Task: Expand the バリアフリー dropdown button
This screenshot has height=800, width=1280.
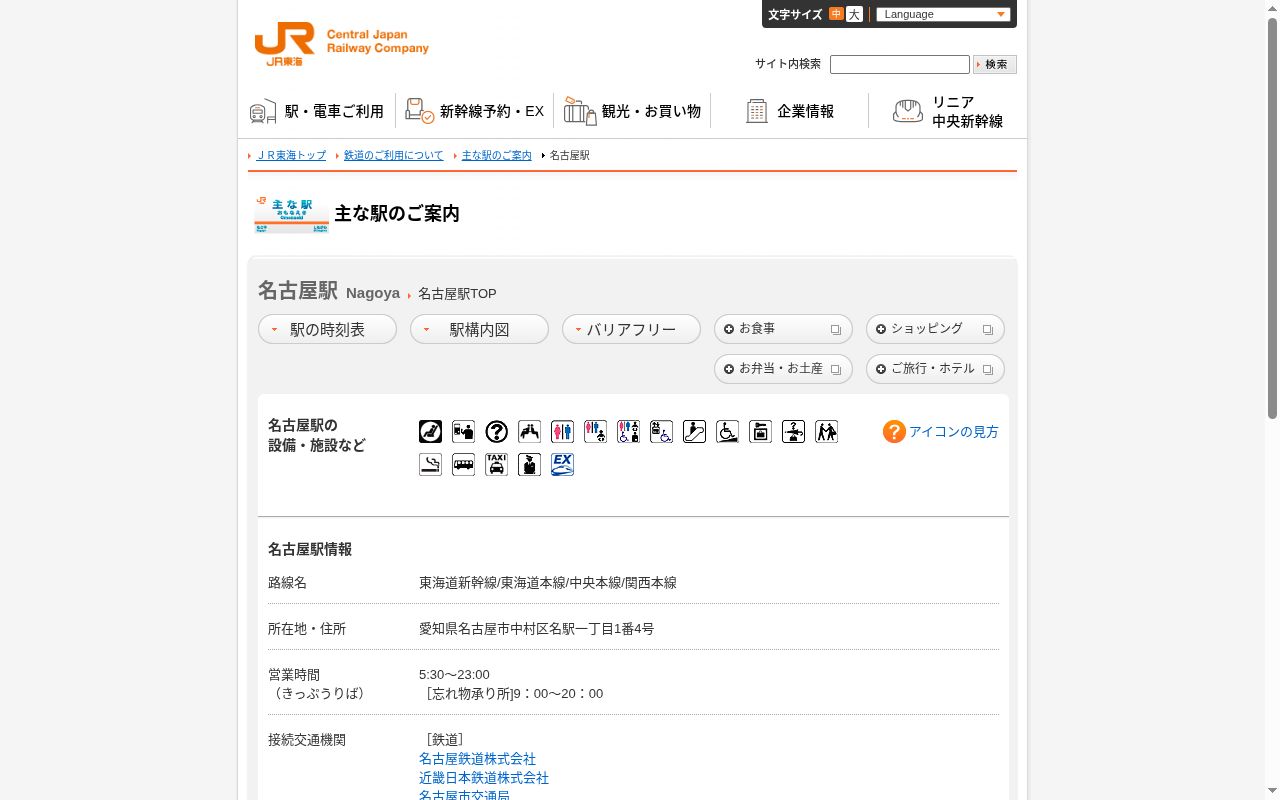Action: click(x=631, y=329)
